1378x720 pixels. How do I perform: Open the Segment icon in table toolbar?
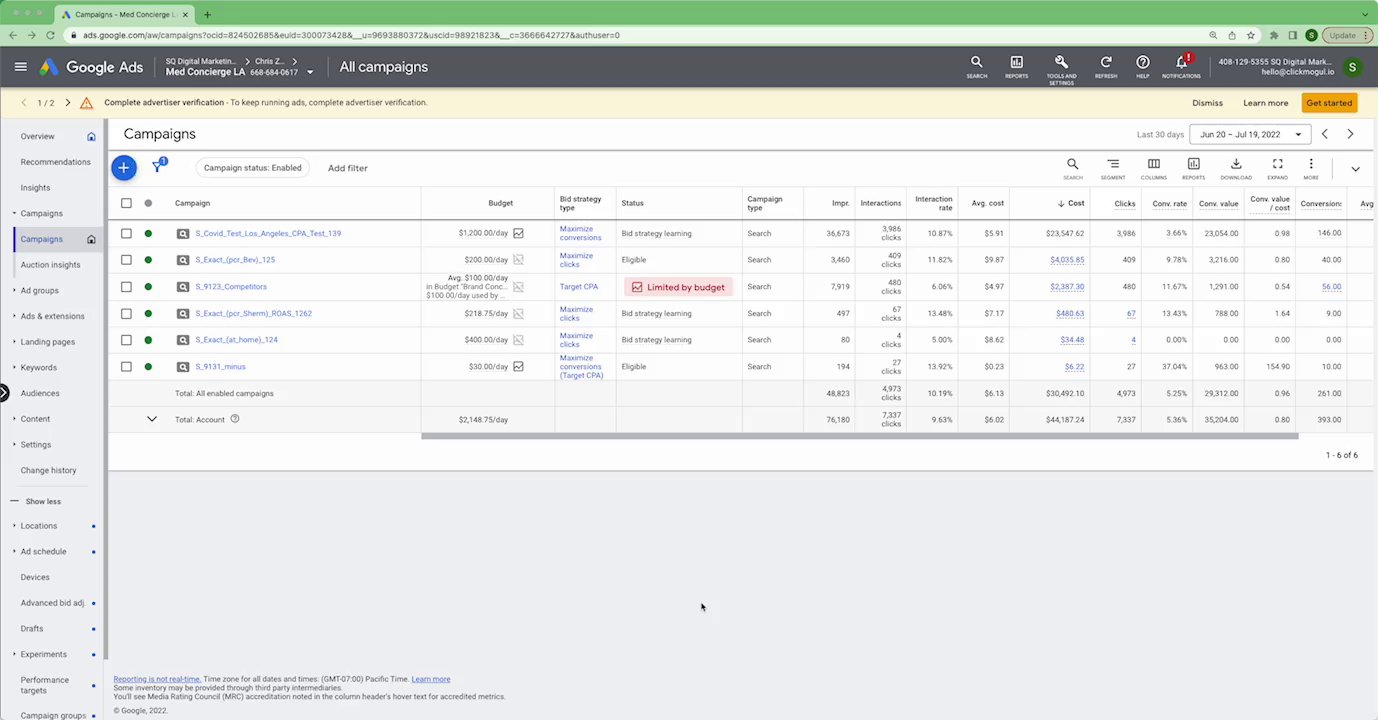(x=1113, y=167)
